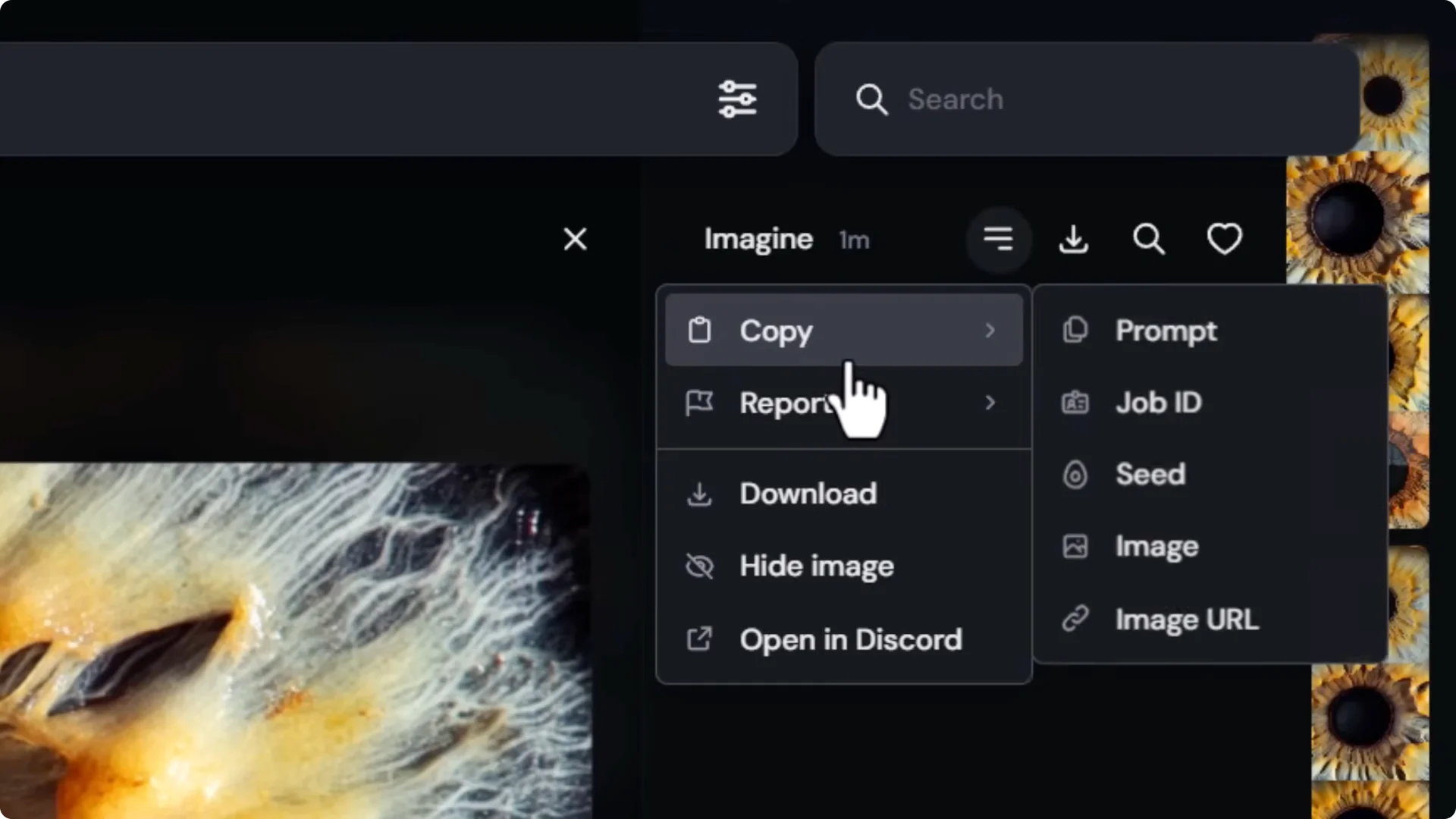This screenshot has width=1456, height=819.
Task: Click the ID card icon next to Job ID
Action: [x=1075, y=403]
